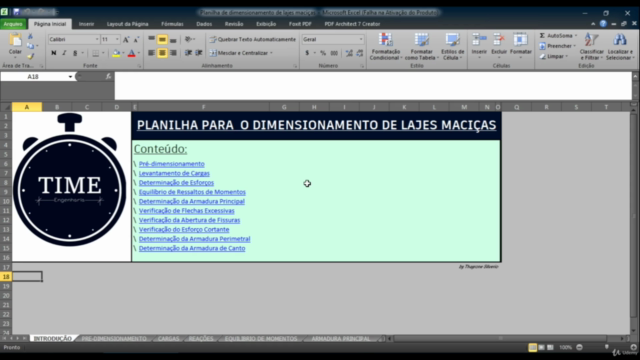Toggle bottom vertical alignment
Image resolution: width=640 pixels, height=360 pixels.
(173, 39)
